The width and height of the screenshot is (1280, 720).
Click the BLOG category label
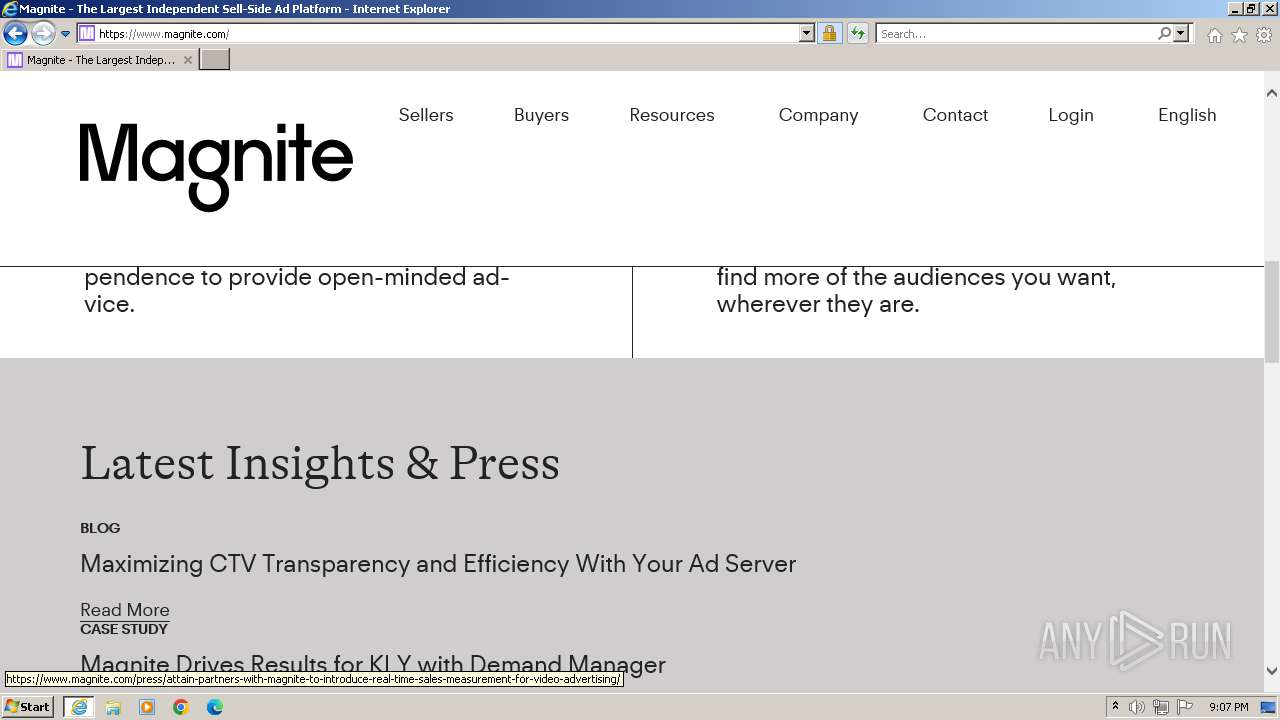click(x=100, y=528)
